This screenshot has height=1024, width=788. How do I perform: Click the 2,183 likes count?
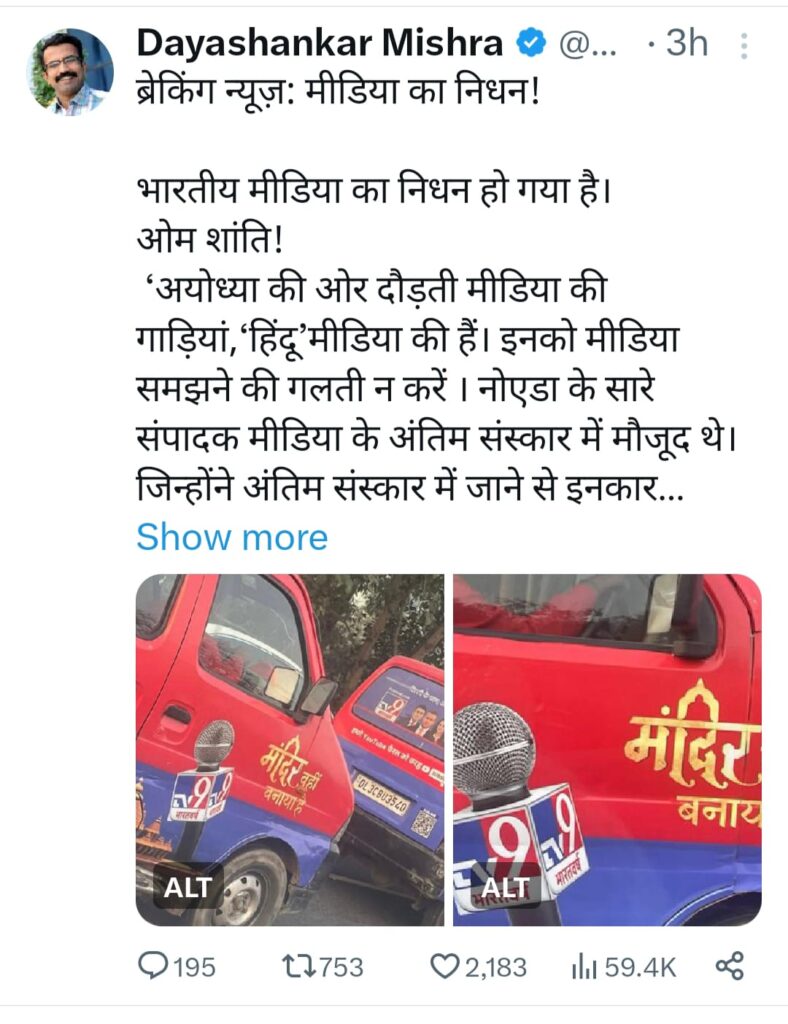pos(496,967)
